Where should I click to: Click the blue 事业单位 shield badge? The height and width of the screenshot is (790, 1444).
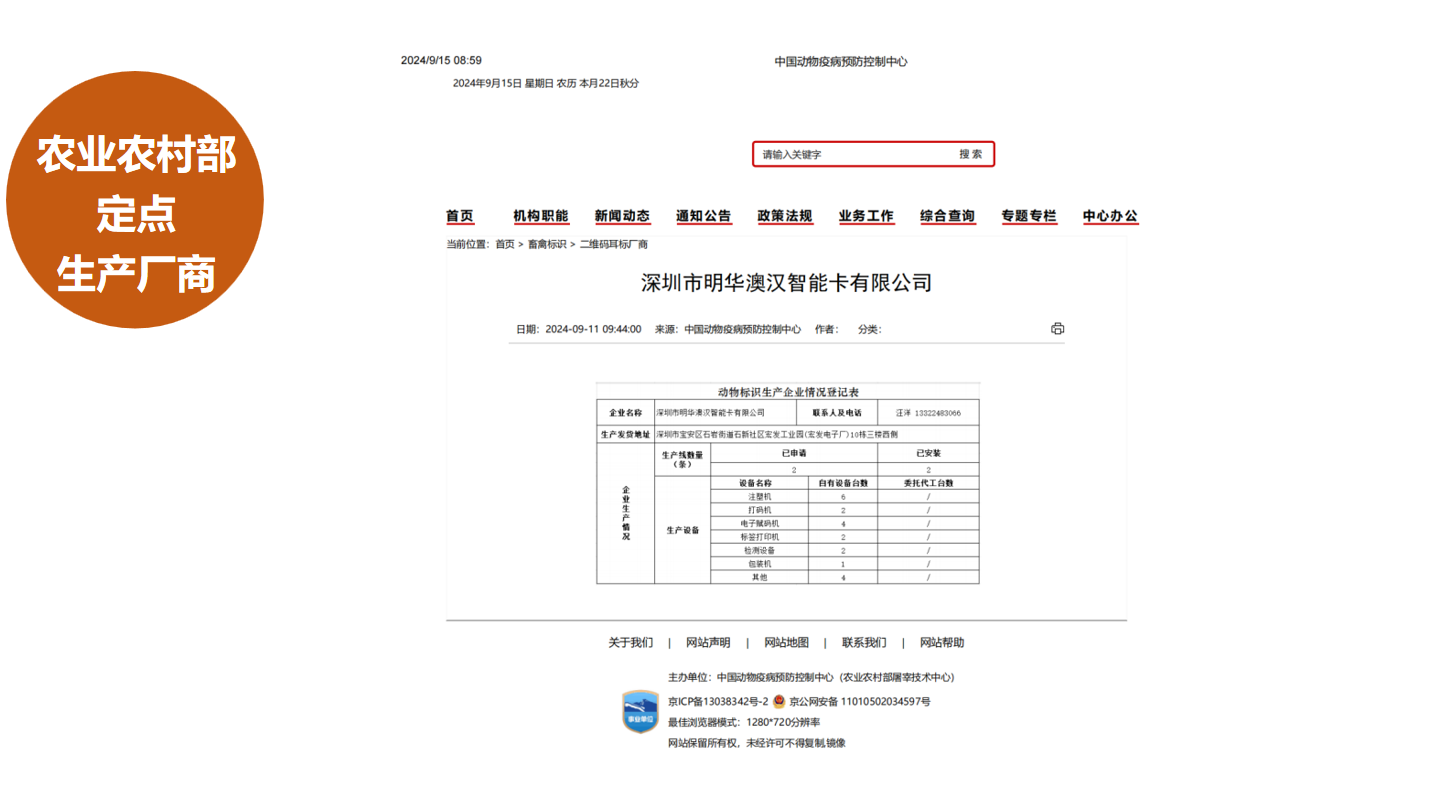[641, 712]
